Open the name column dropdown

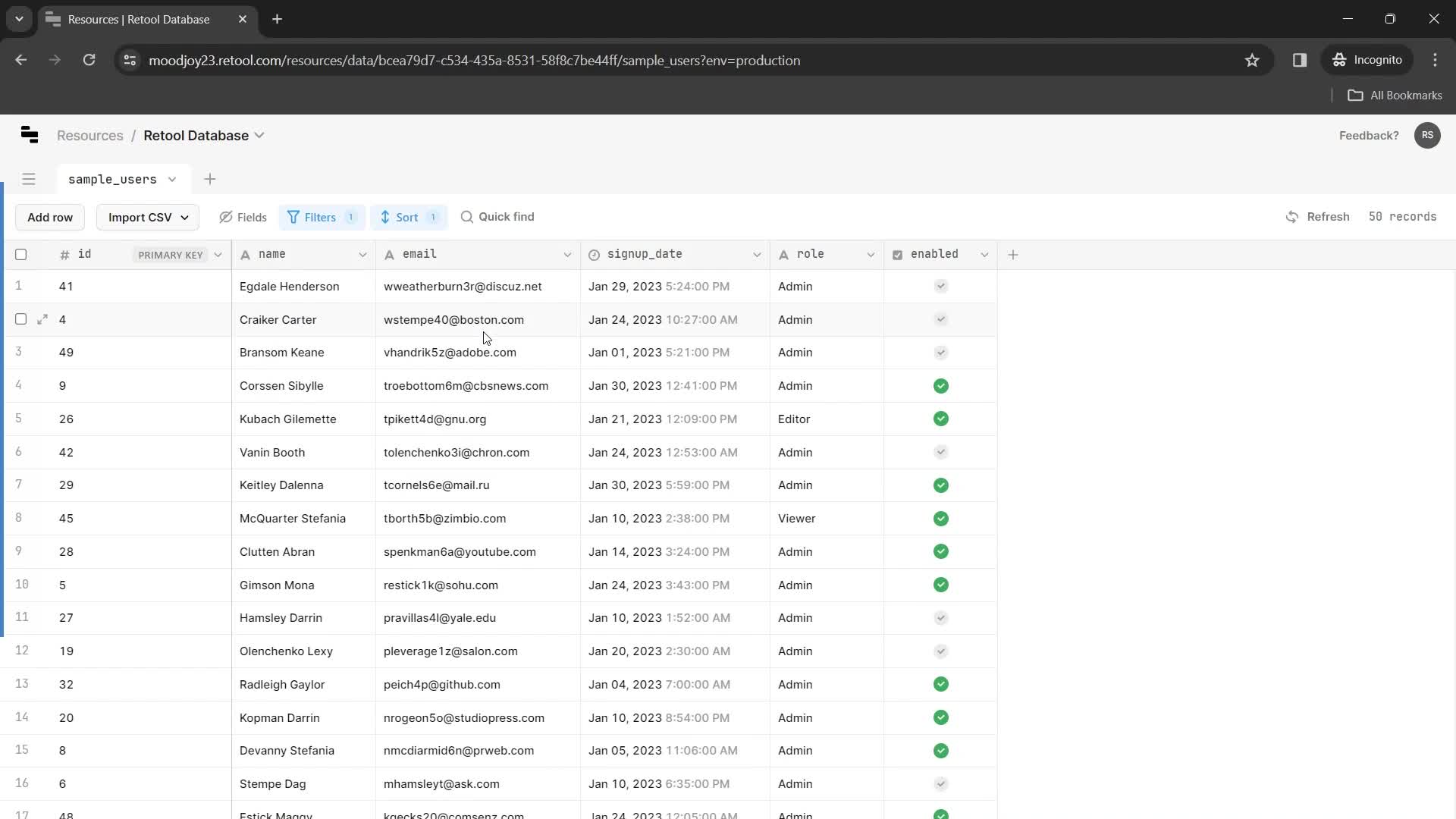tap(362, 255)
